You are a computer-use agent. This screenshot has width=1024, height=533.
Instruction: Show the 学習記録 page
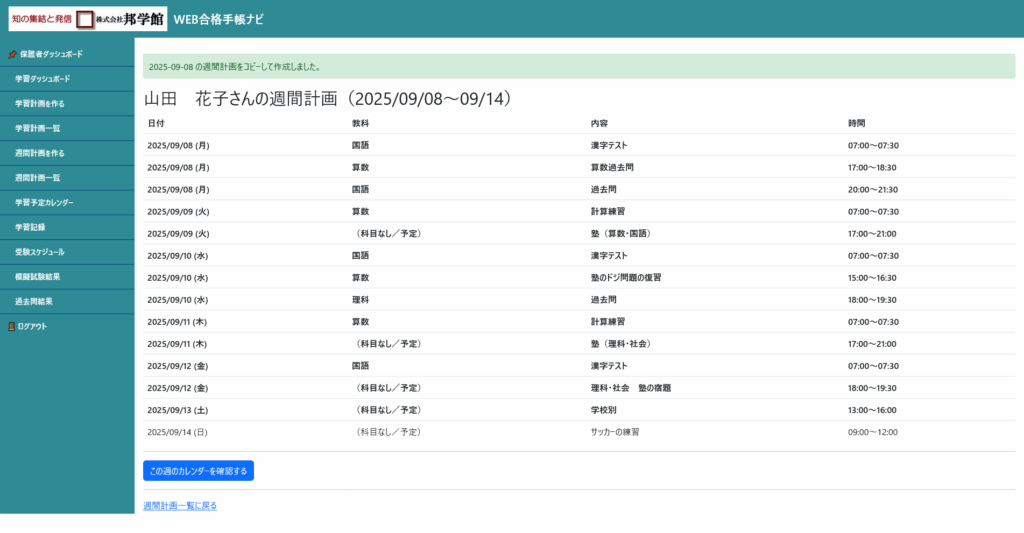30,227
